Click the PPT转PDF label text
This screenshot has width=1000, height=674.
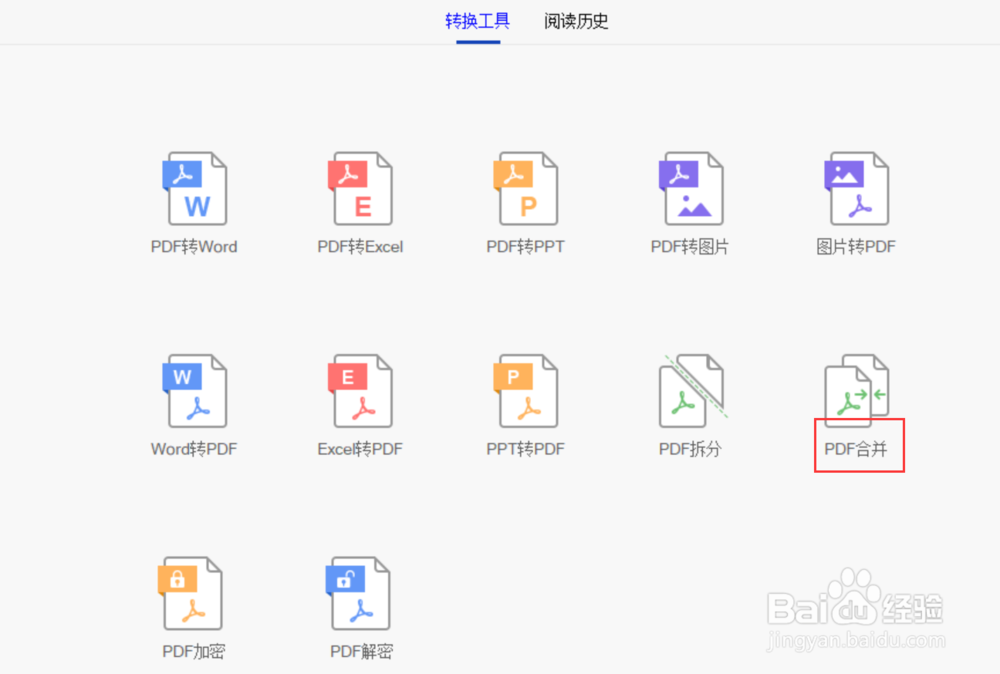[x=526, y=449]
